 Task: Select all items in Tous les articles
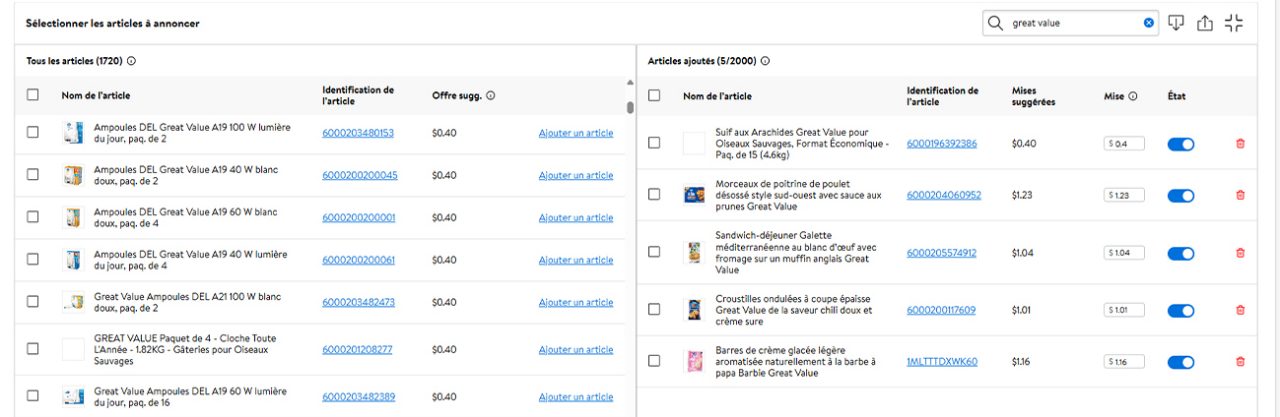33,95
